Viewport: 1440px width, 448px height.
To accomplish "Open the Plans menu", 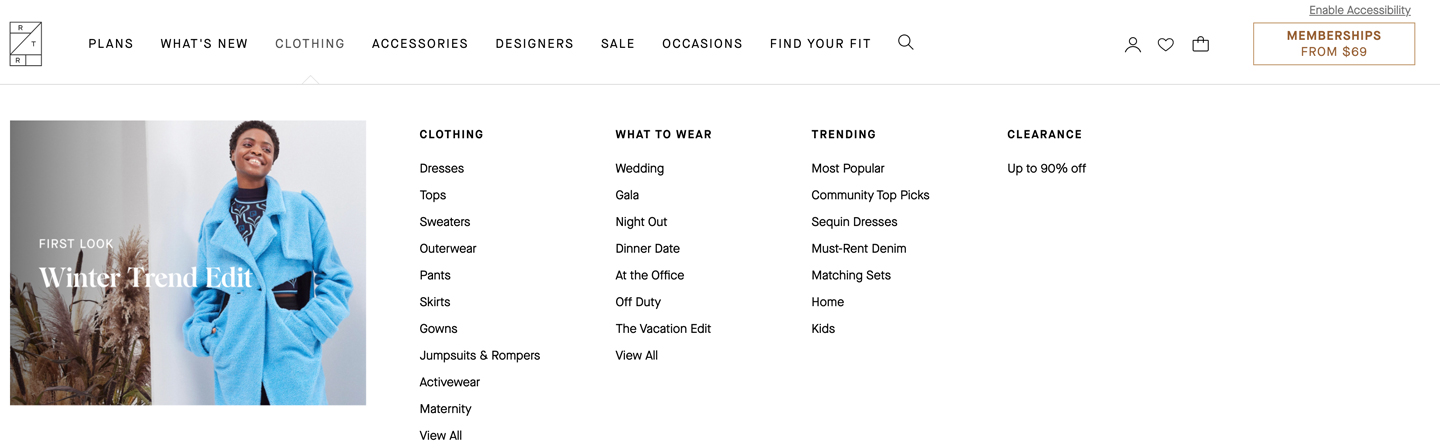I will point(111,44).
